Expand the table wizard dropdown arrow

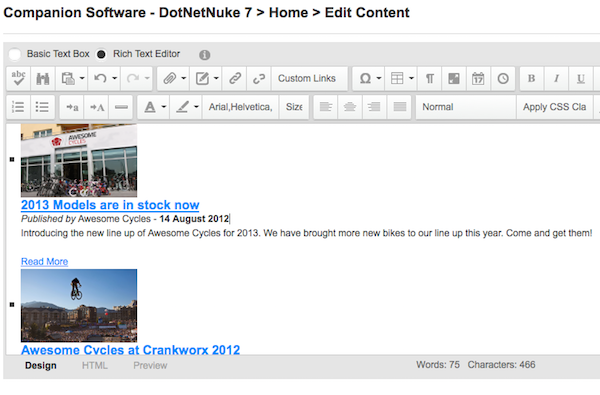click(411, 78)
